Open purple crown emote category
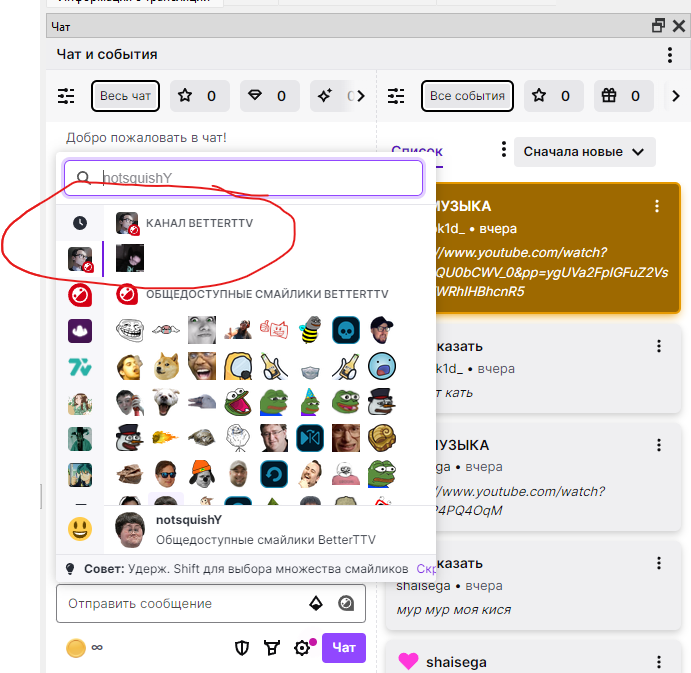Viewport: 691px width, 673px height. point(80,331)
